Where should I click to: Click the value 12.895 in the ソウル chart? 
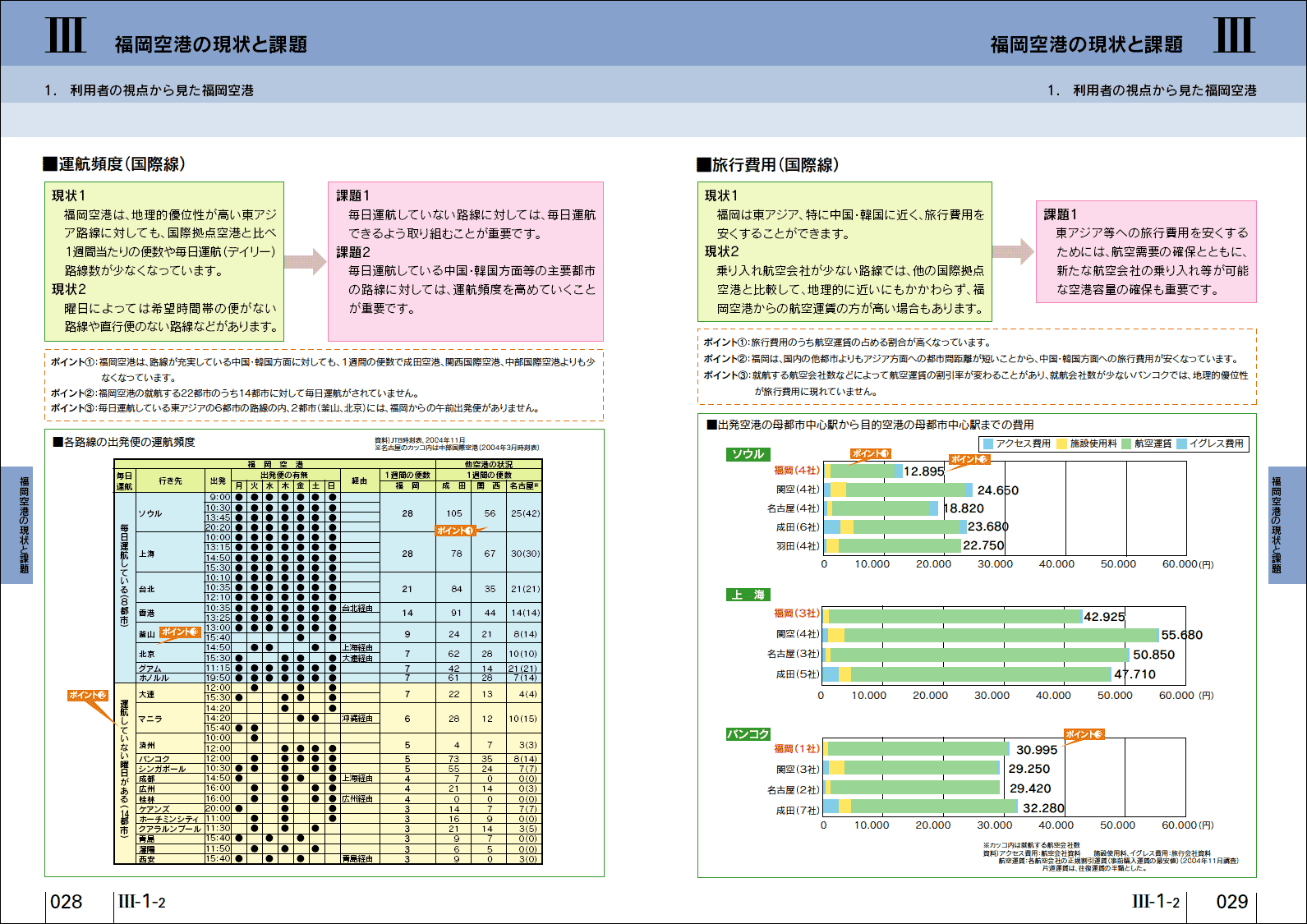[x=924, y=471]
